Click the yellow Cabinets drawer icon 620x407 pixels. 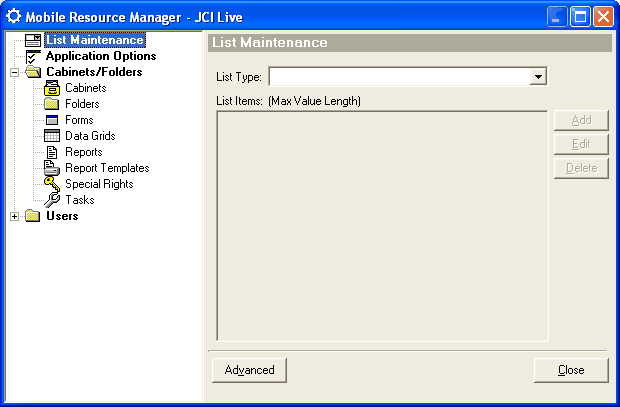click(x=52, y=88)
